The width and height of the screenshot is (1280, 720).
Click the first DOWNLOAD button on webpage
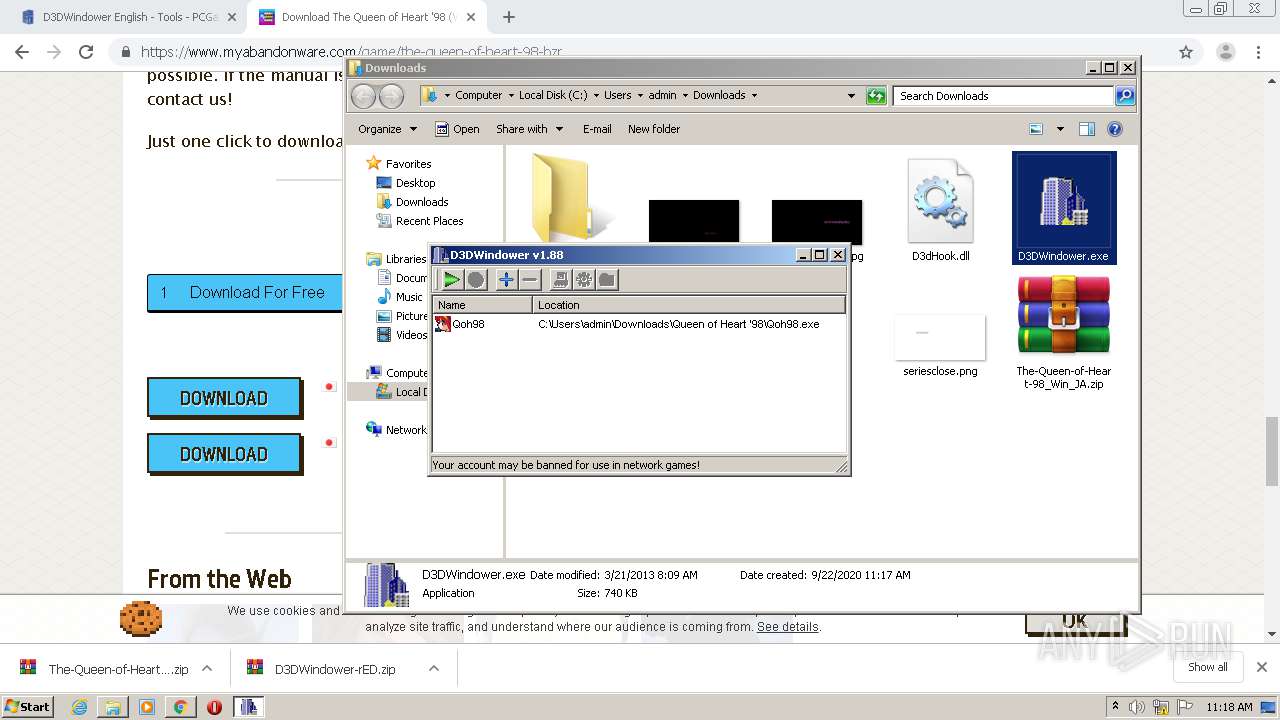coord(224,398)
